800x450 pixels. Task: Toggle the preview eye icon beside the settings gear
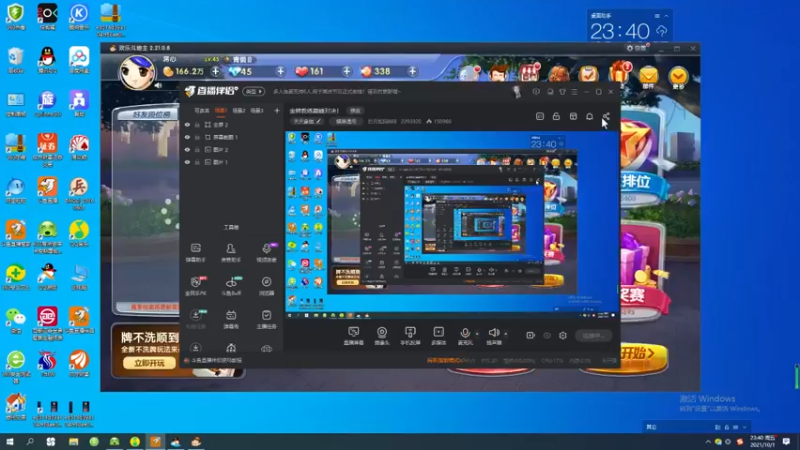[547, 335]
